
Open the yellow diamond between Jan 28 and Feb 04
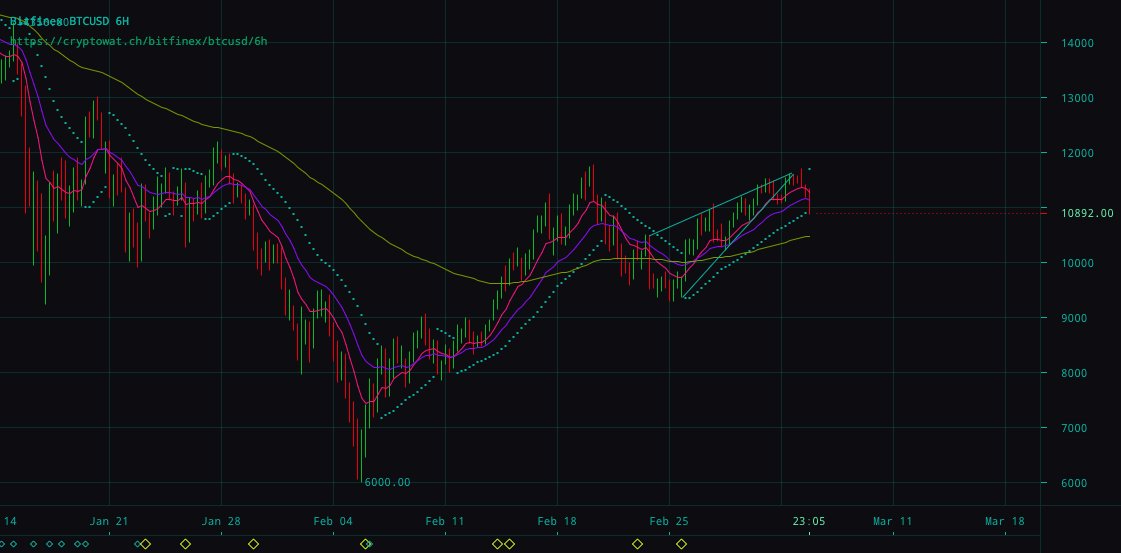click(x=253, y=544)
